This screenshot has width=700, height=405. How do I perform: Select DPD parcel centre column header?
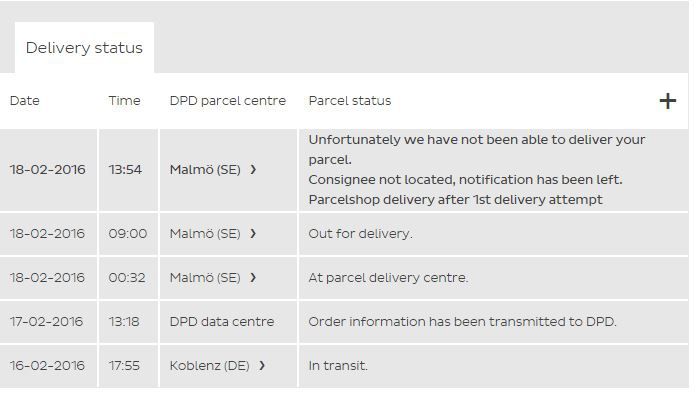coord(228,100)
